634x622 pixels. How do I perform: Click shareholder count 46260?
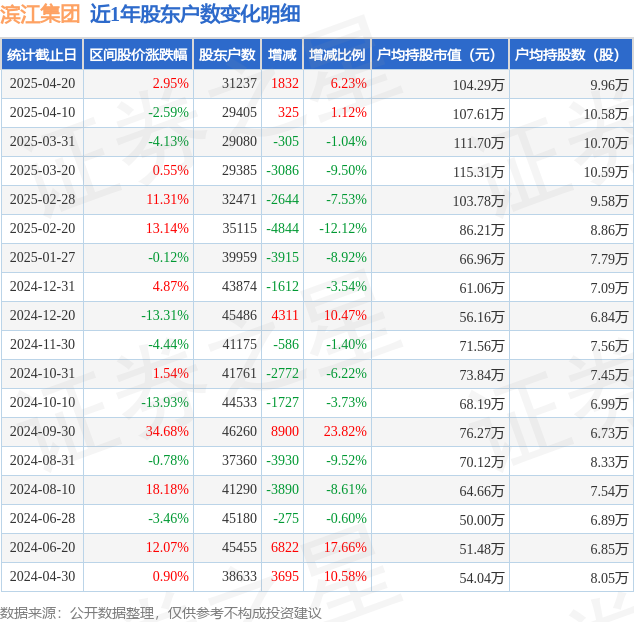click(x=239, y=432)
